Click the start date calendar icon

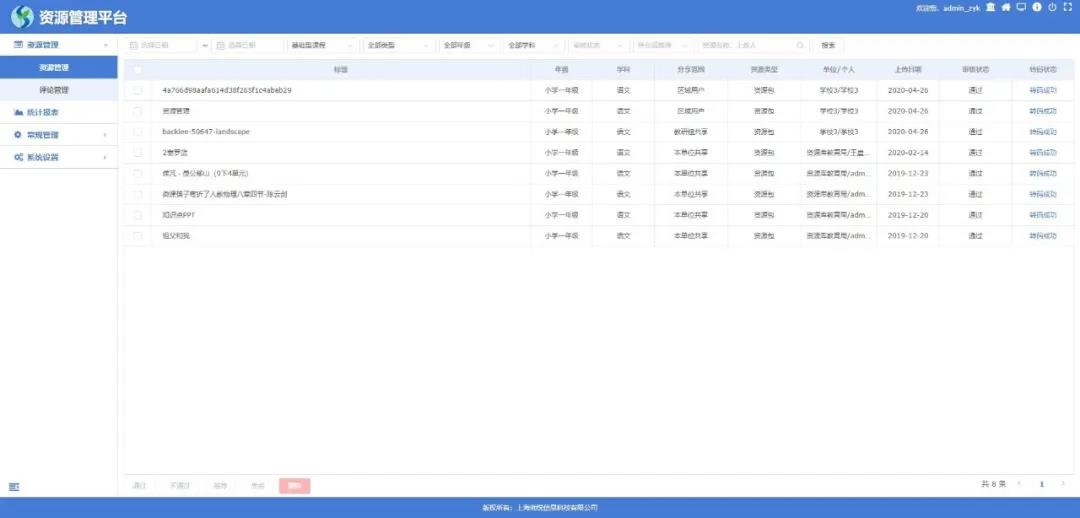pyautogui.click(x=134, y=45)
